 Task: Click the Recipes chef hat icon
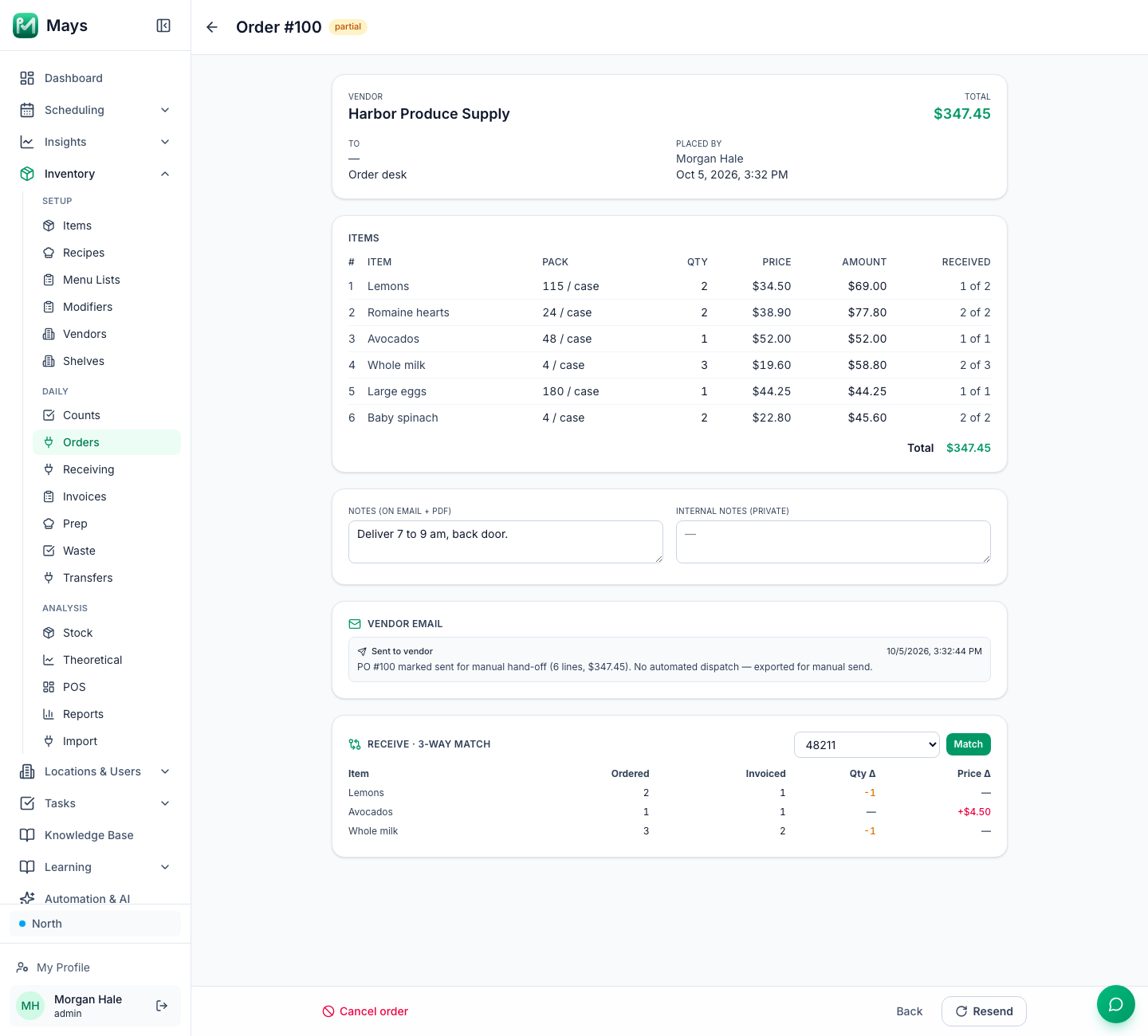coord(49,253)
